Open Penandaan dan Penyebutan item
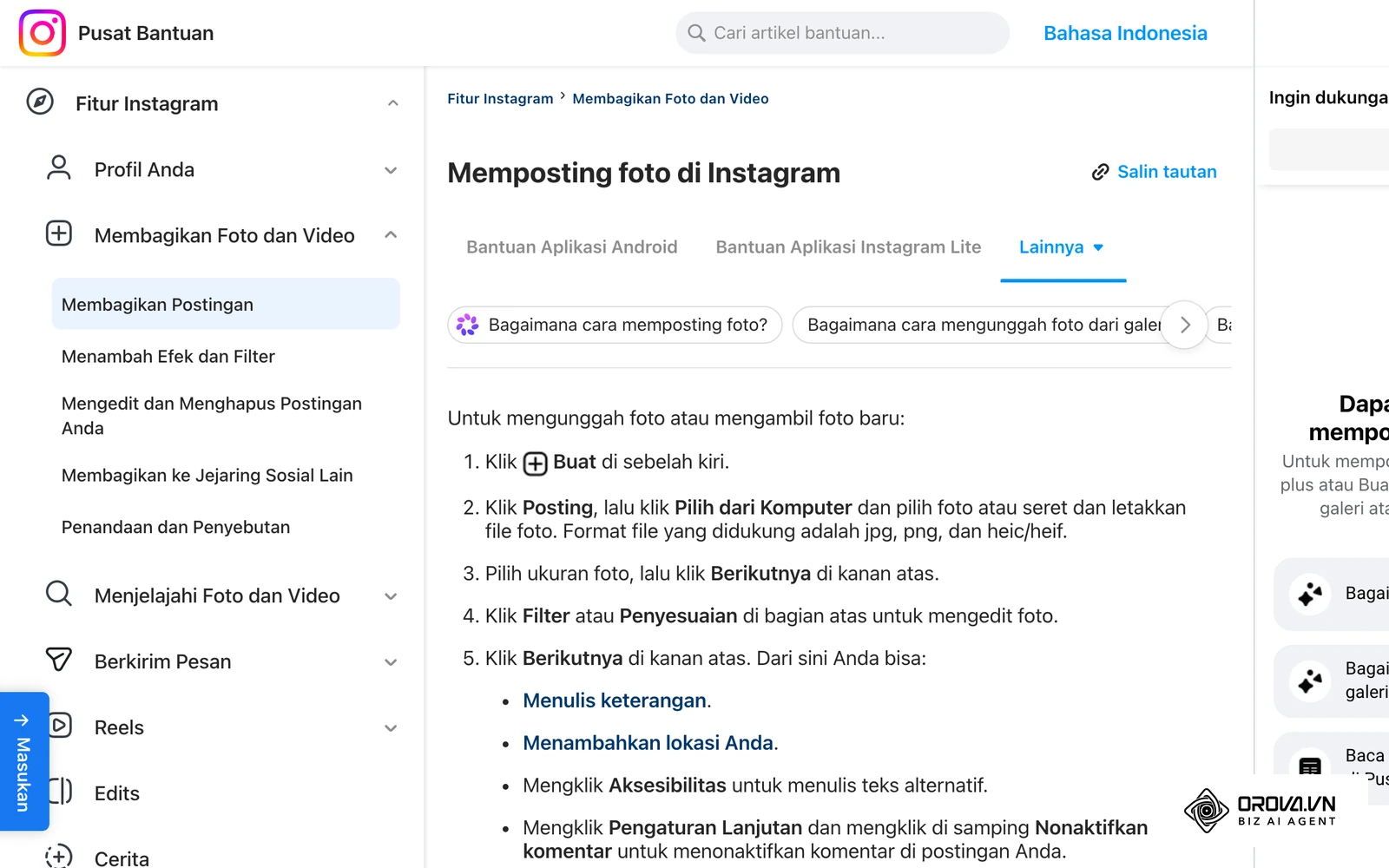This screenshot has height=868, width=1389. point(176,527)
